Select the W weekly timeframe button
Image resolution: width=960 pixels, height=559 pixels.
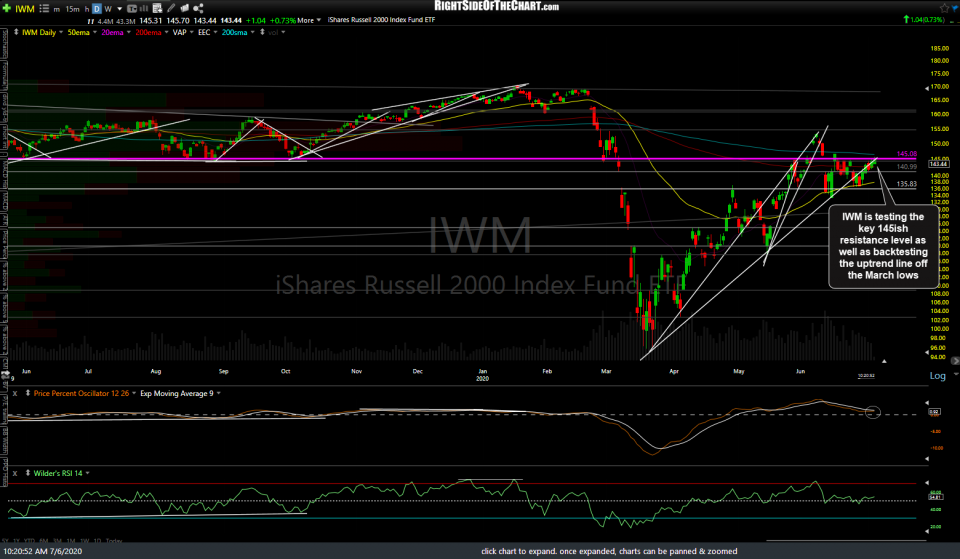[108, 9]
